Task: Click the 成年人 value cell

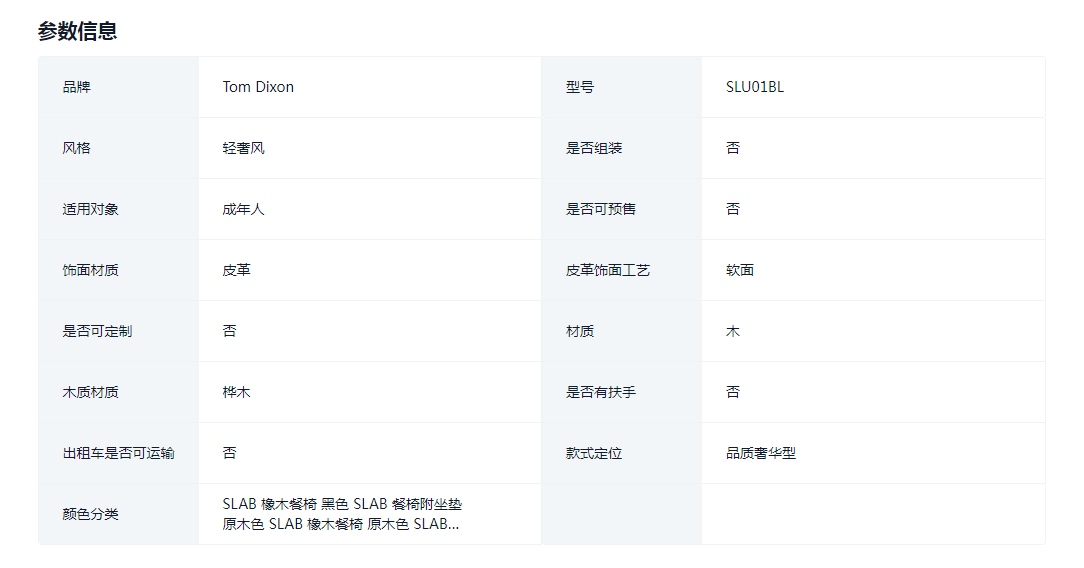Action: coord(243,209)
